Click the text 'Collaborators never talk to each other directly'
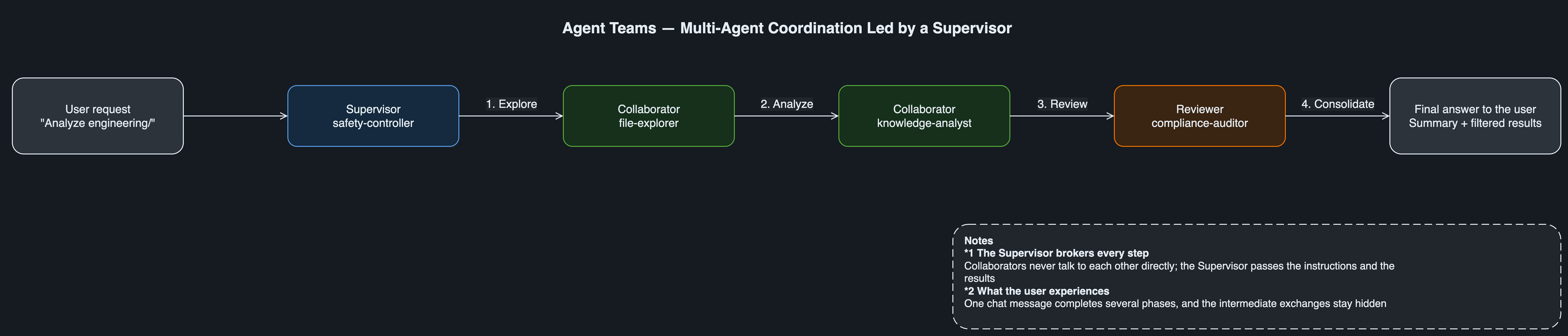 pos(1069,266)
